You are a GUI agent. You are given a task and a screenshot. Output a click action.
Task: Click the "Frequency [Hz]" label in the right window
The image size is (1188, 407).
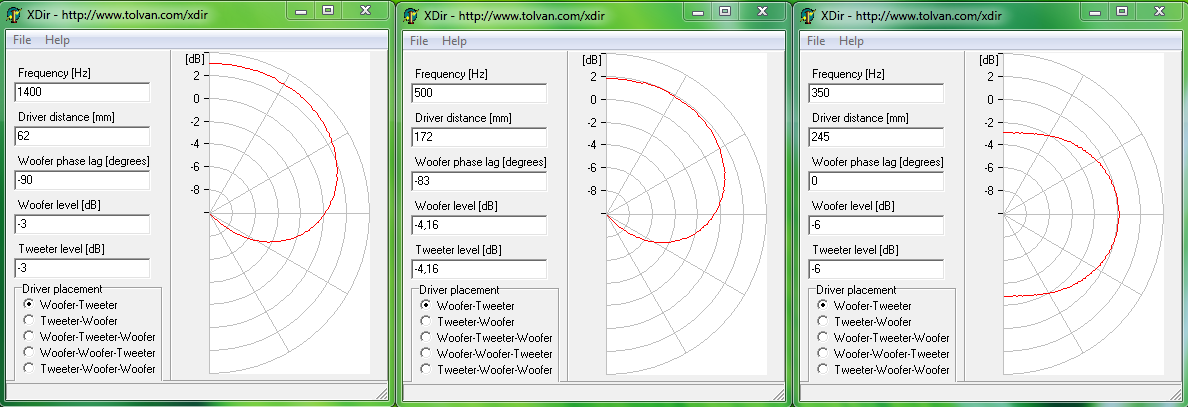pos(848,74)
